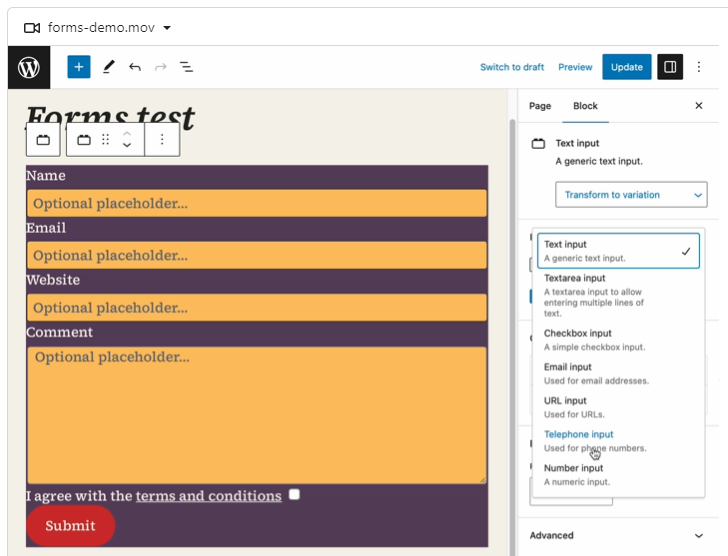This screenshot has height=556, width=728.
Task: Click the Name placeholder input field
Action: click(x=256, y=203)
